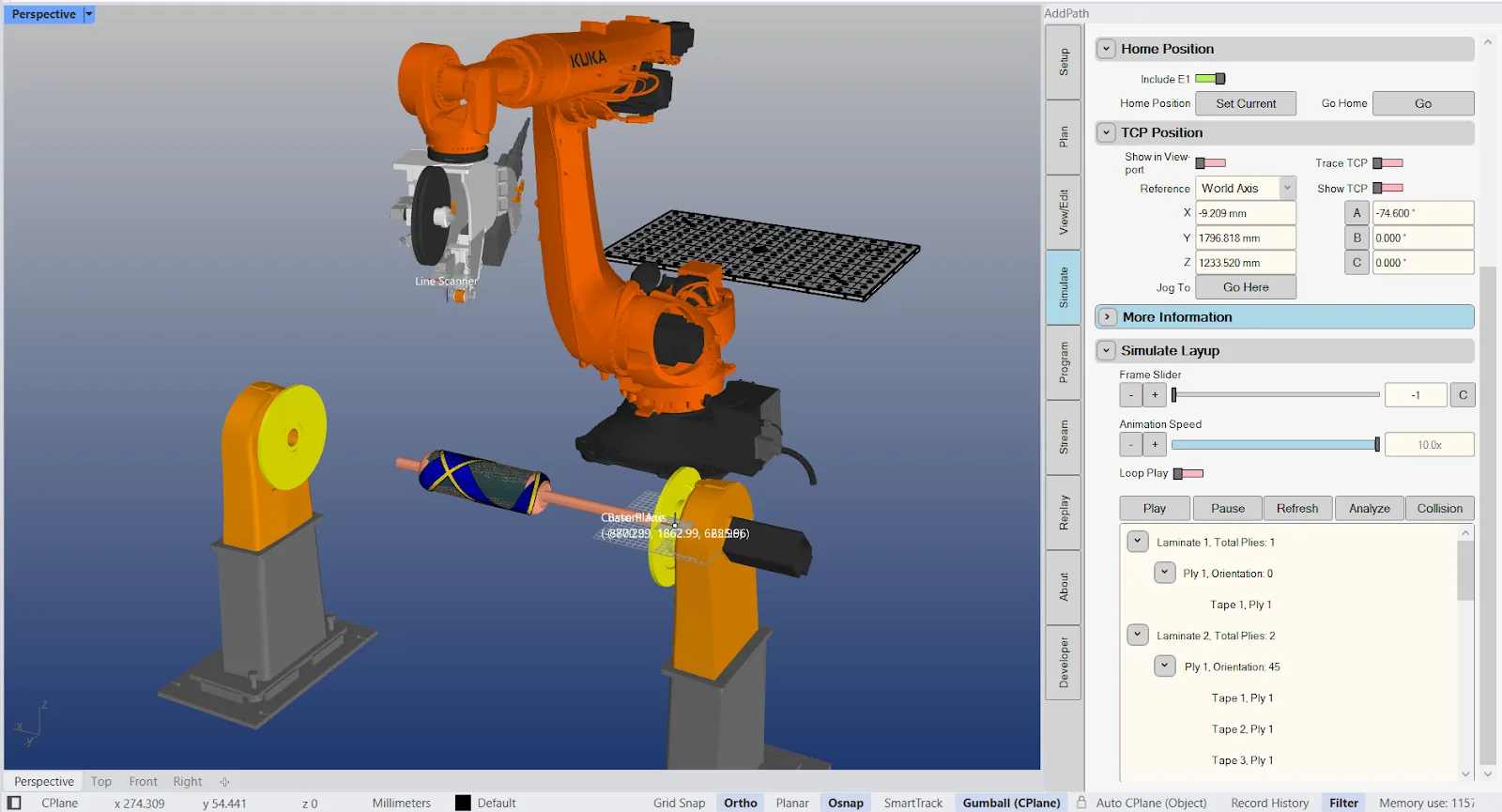
Task: Toggle Include E1 switch
Action: pyautogui.click(x=1210, y=79)
